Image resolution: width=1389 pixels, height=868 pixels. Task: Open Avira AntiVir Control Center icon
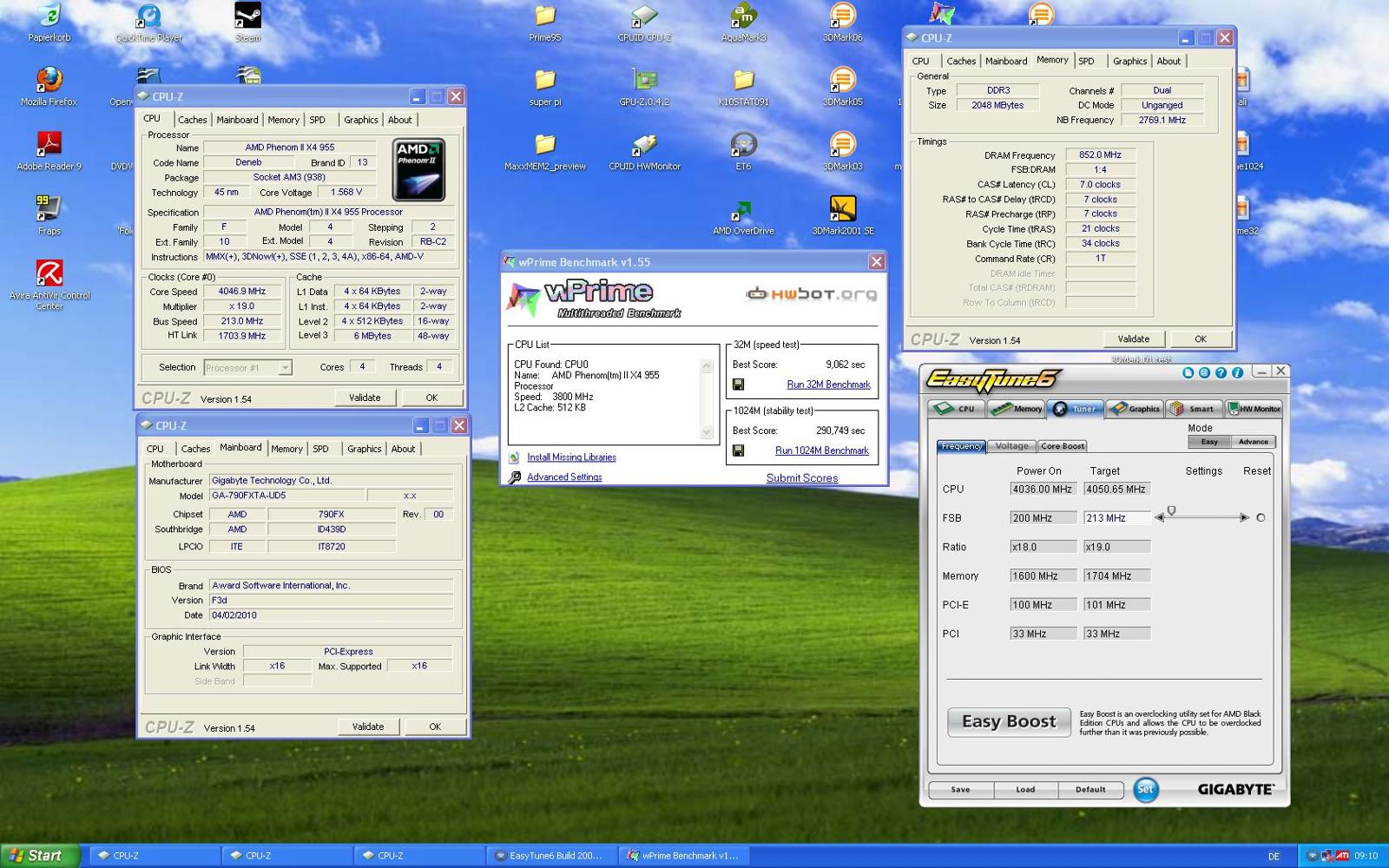[49, 285]
